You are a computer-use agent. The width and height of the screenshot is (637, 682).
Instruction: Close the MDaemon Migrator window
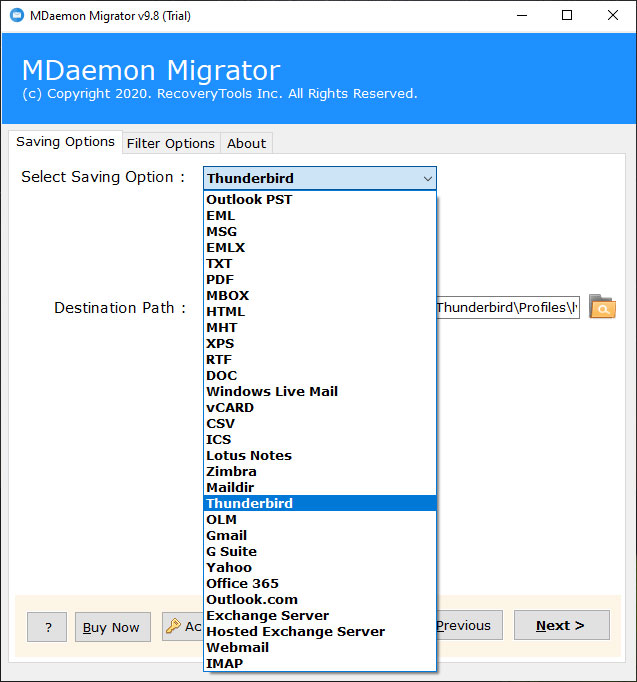(613, 16)
